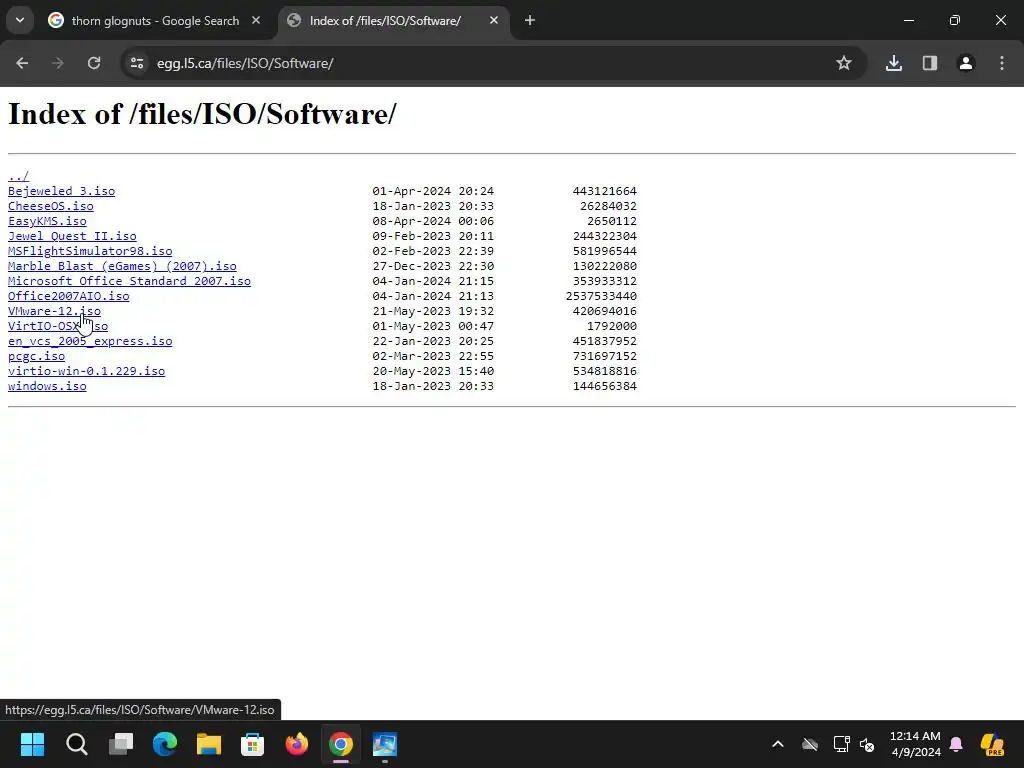Go back to the previous page

point(22,63)
